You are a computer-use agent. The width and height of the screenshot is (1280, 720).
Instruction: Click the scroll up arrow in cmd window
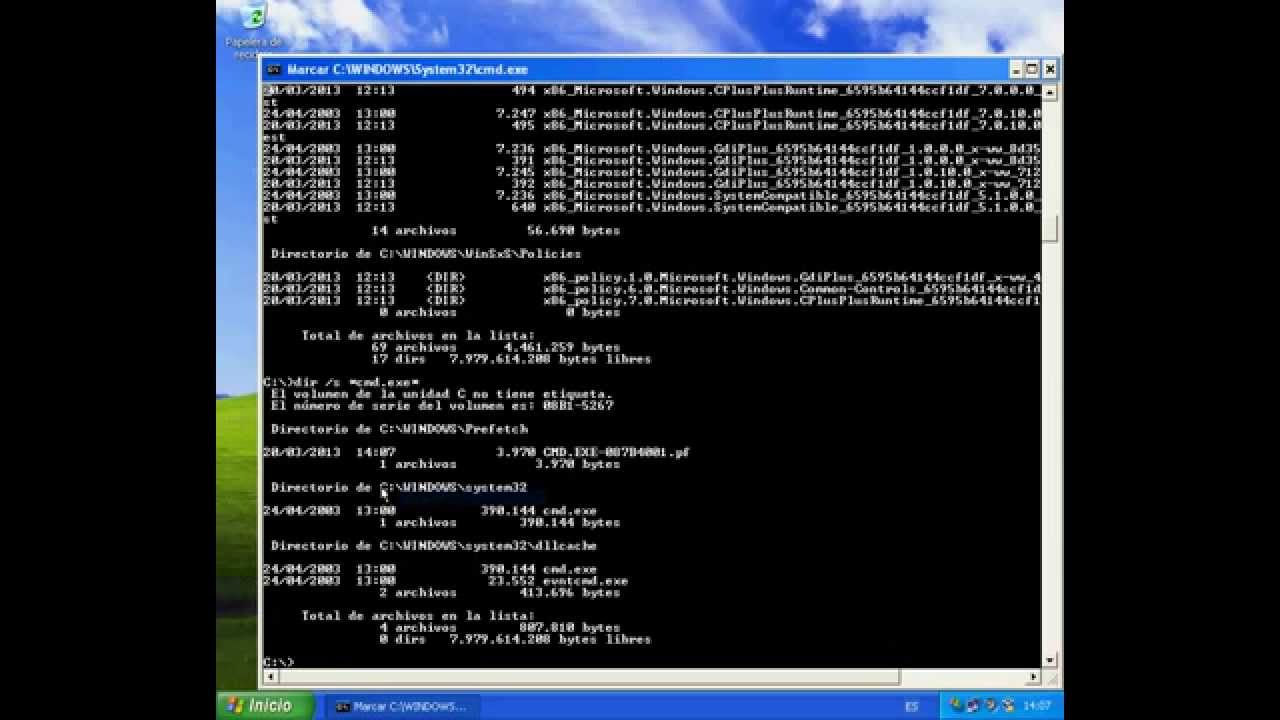click(1049, 91)
